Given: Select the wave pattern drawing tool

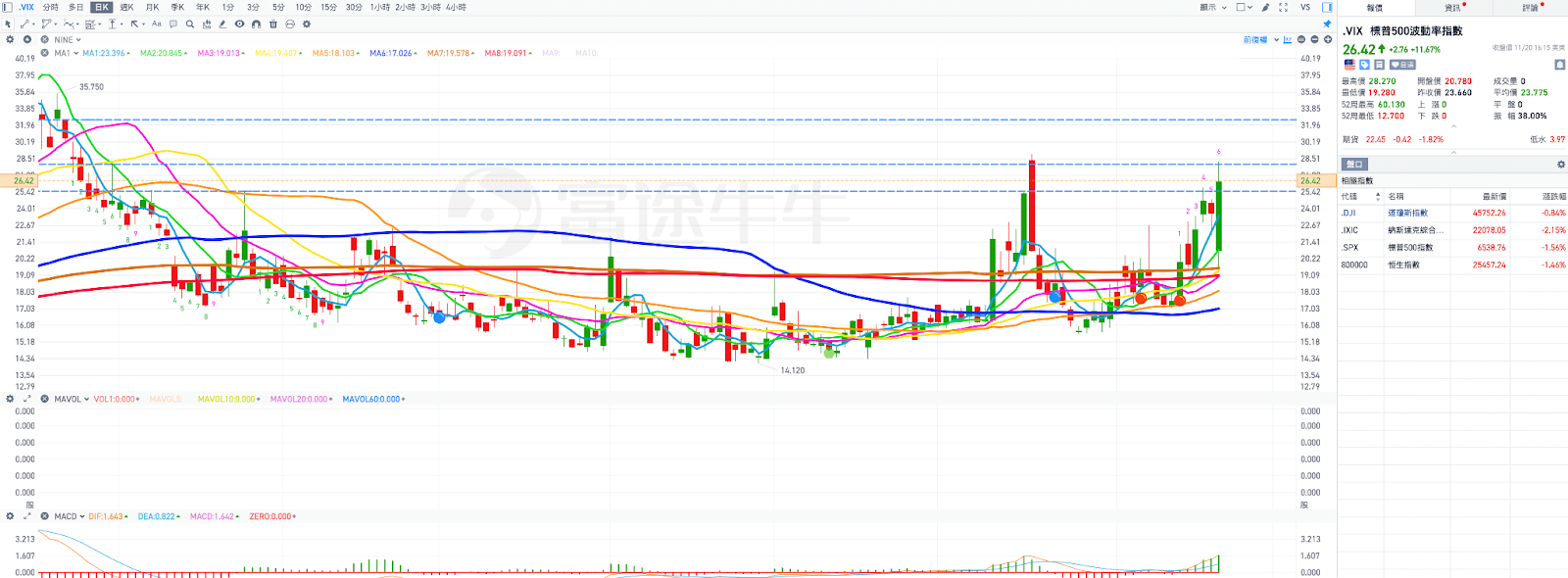Looking at the screenshot, I should tap(71, 24).
